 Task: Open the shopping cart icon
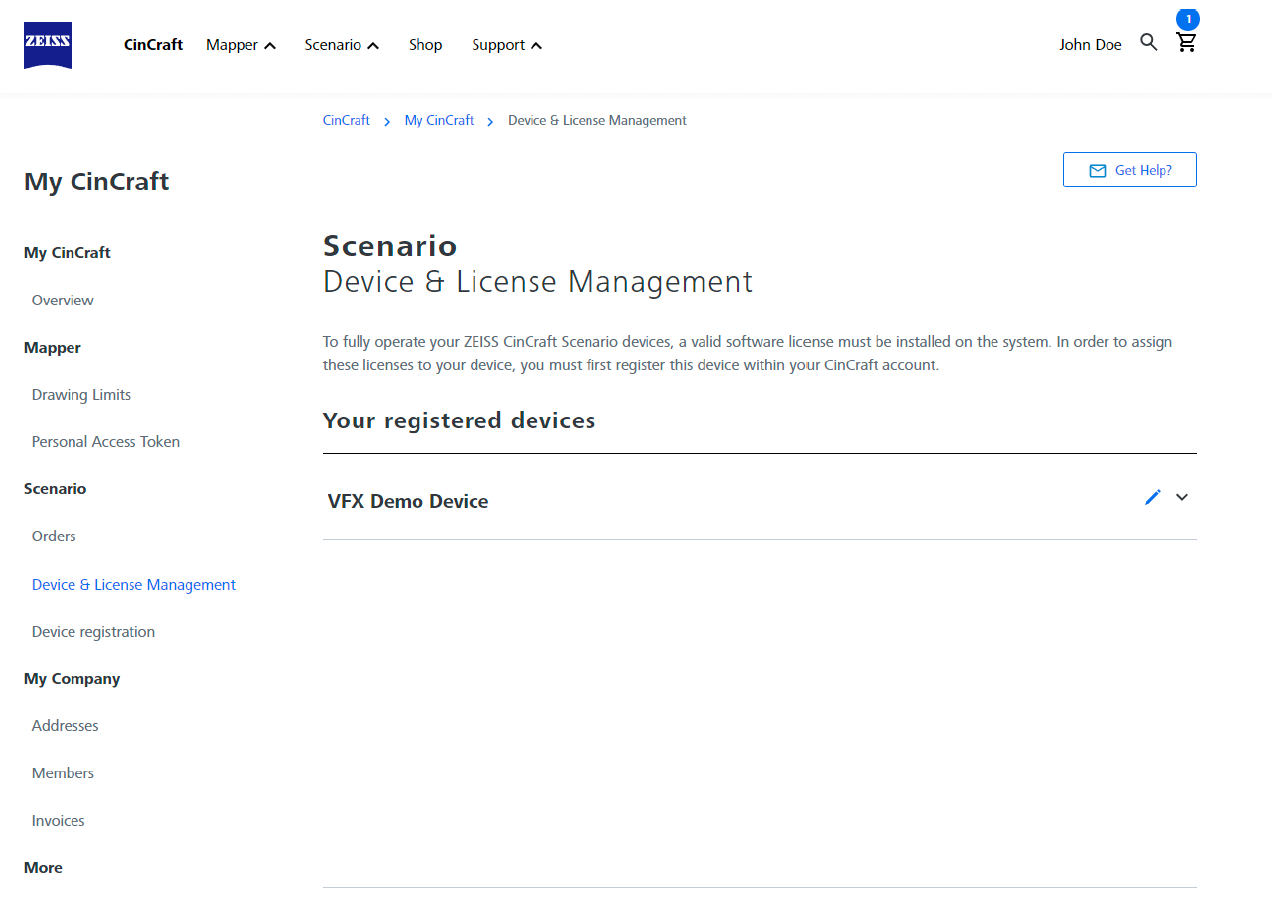point(1186,43)
